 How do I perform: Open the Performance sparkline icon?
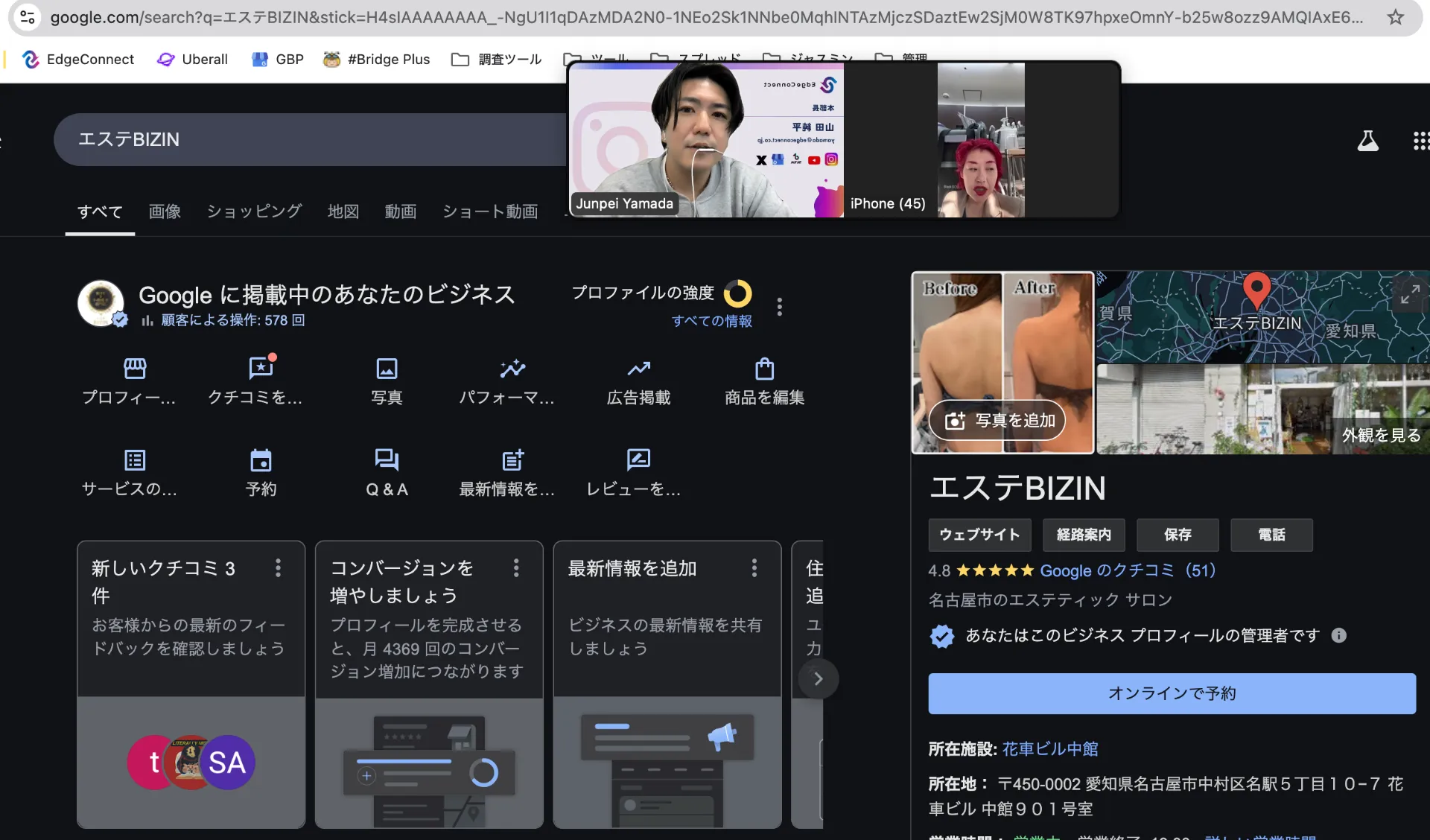(x=512, y=369)
